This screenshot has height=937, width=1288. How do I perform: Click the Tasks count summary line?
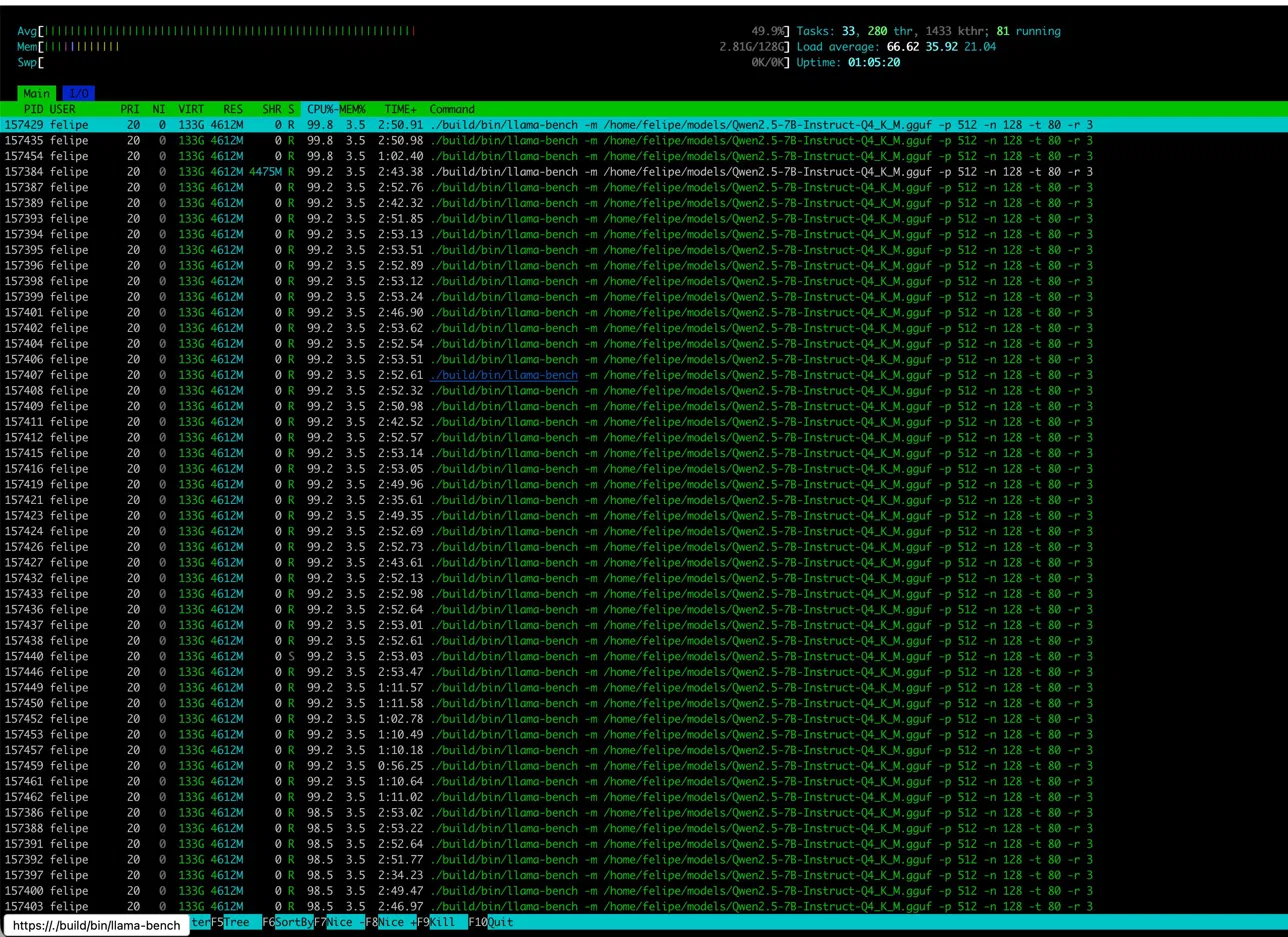(928, 31)
